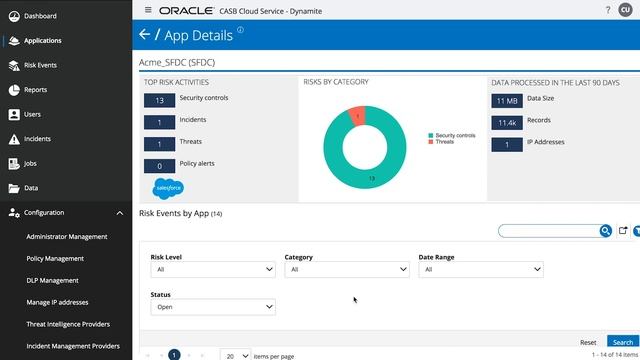Click the blue filter icon
Image resolution: width=640 pixels, height=360 pixels.
[636, 231]
